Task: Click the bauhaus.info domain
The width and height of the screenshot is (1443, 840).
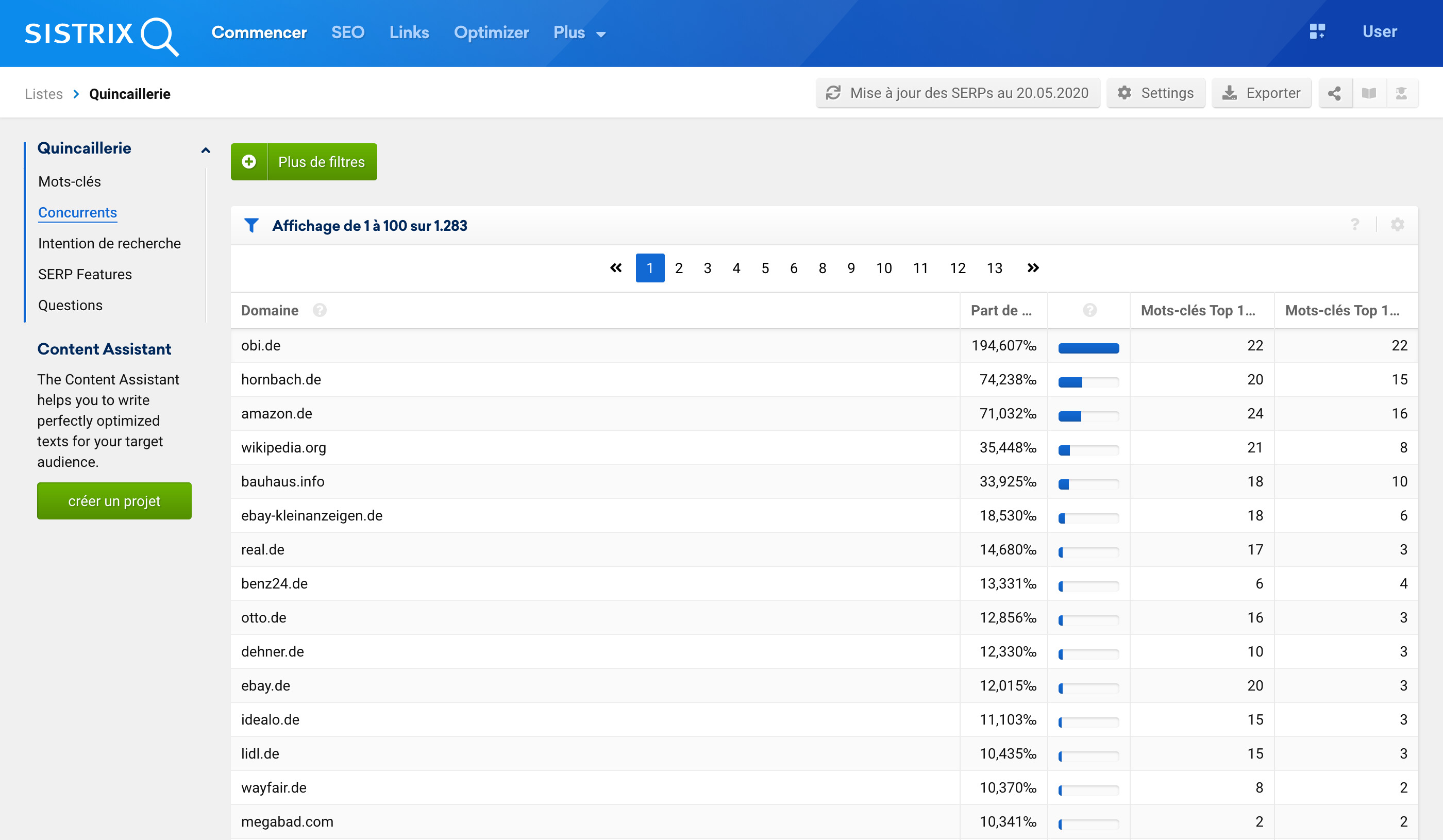Action: 282,481
